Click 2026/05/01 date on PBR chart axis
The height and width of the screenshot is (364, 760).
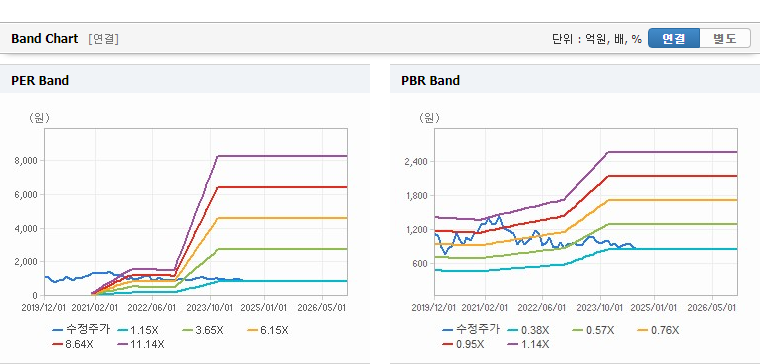[x=713, y=308]
